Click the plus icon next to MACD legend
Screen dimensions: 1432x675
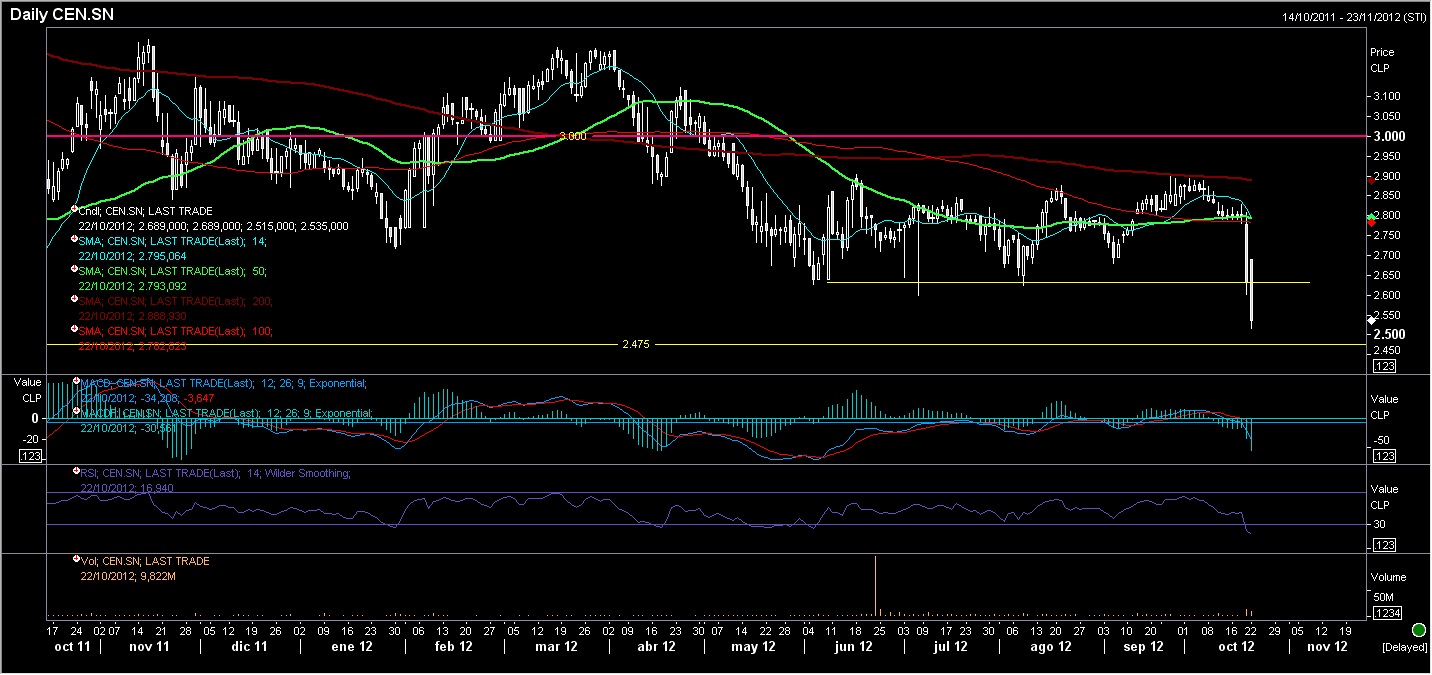point(75,381)
